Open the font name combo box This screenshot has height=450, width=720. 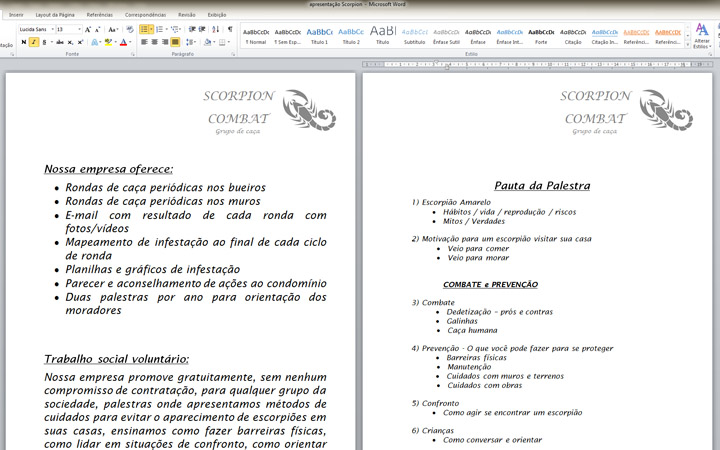(x=36, y=29)
